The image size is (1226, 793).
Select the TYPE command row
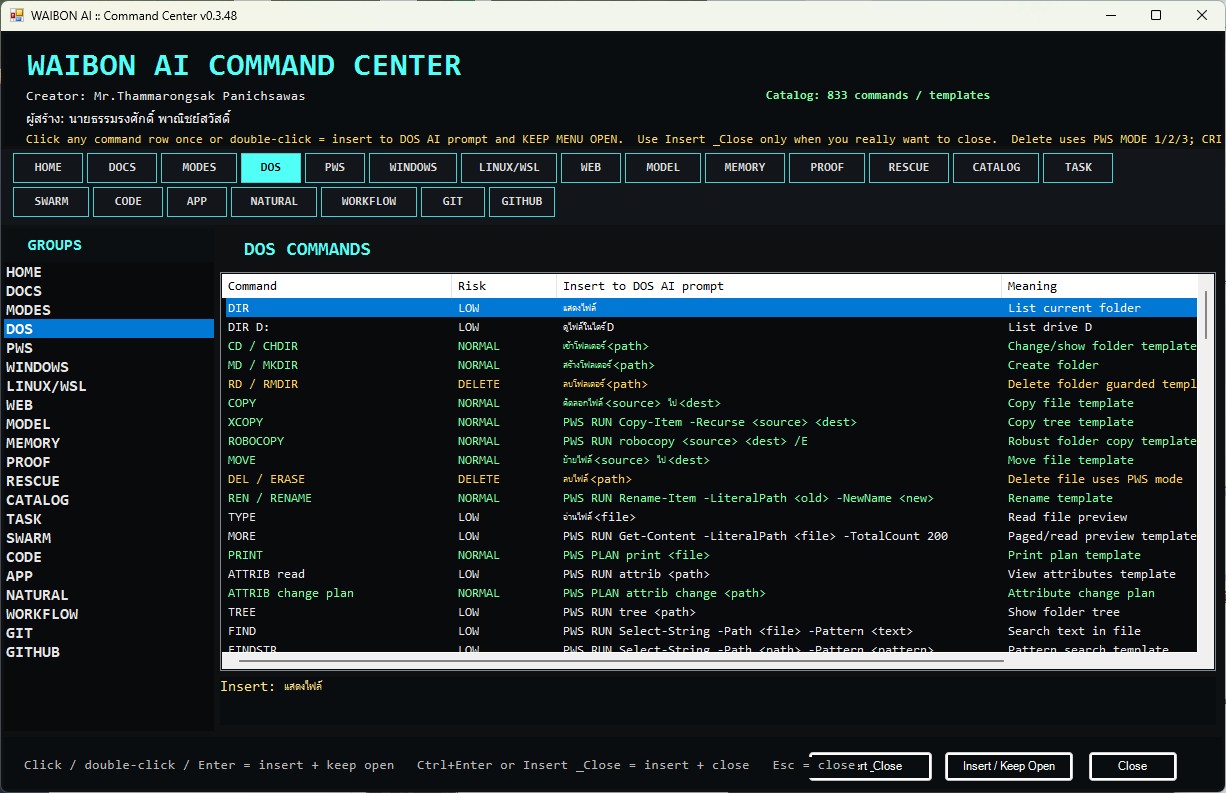[710, 517]
